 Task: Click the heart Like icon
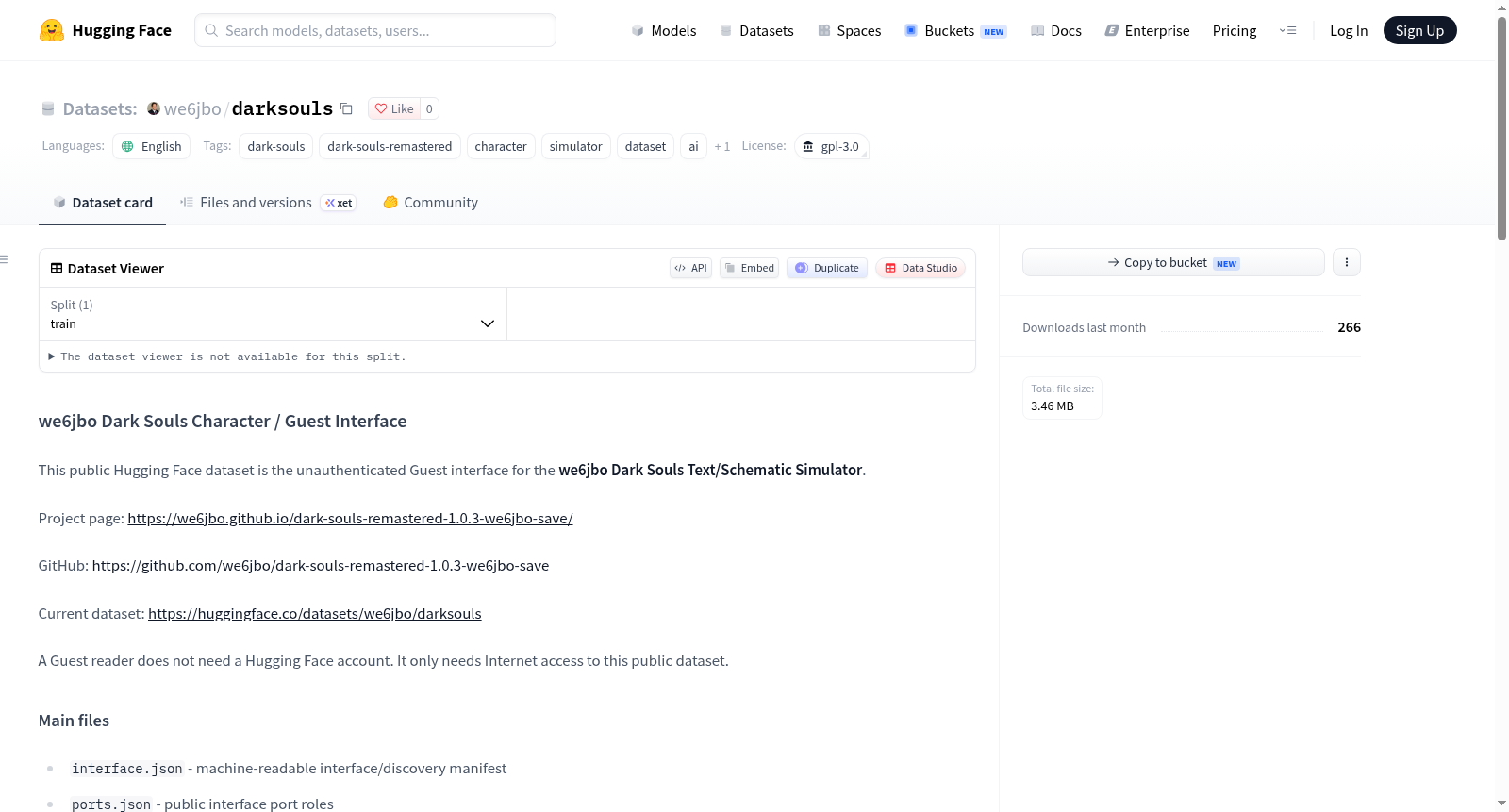(x=381, y=108)
